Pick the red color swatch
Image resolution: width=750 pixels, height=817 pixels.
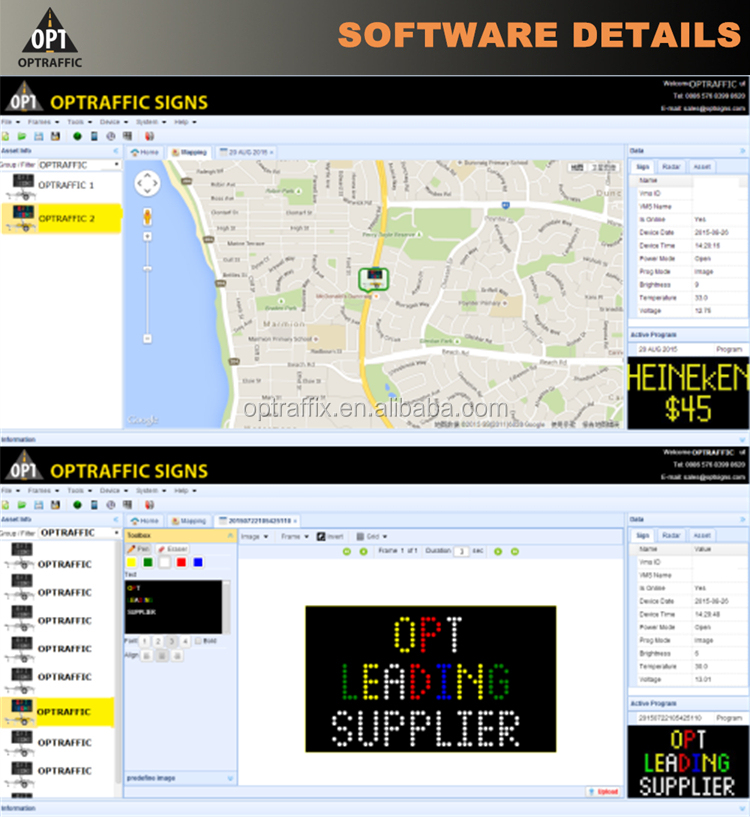pyautogui.click(x=181, y=562)
